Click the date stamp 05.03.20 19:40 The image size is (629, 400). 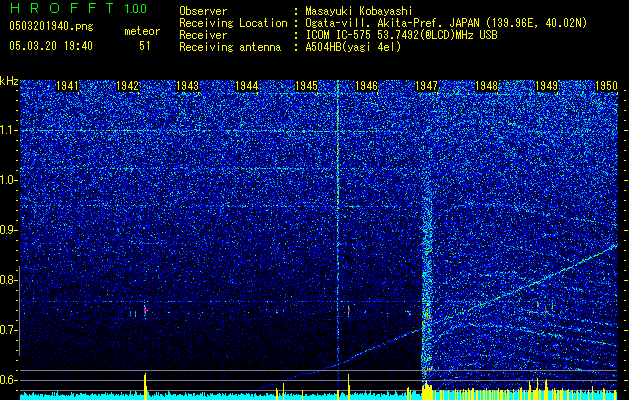[x=51, y=45]
